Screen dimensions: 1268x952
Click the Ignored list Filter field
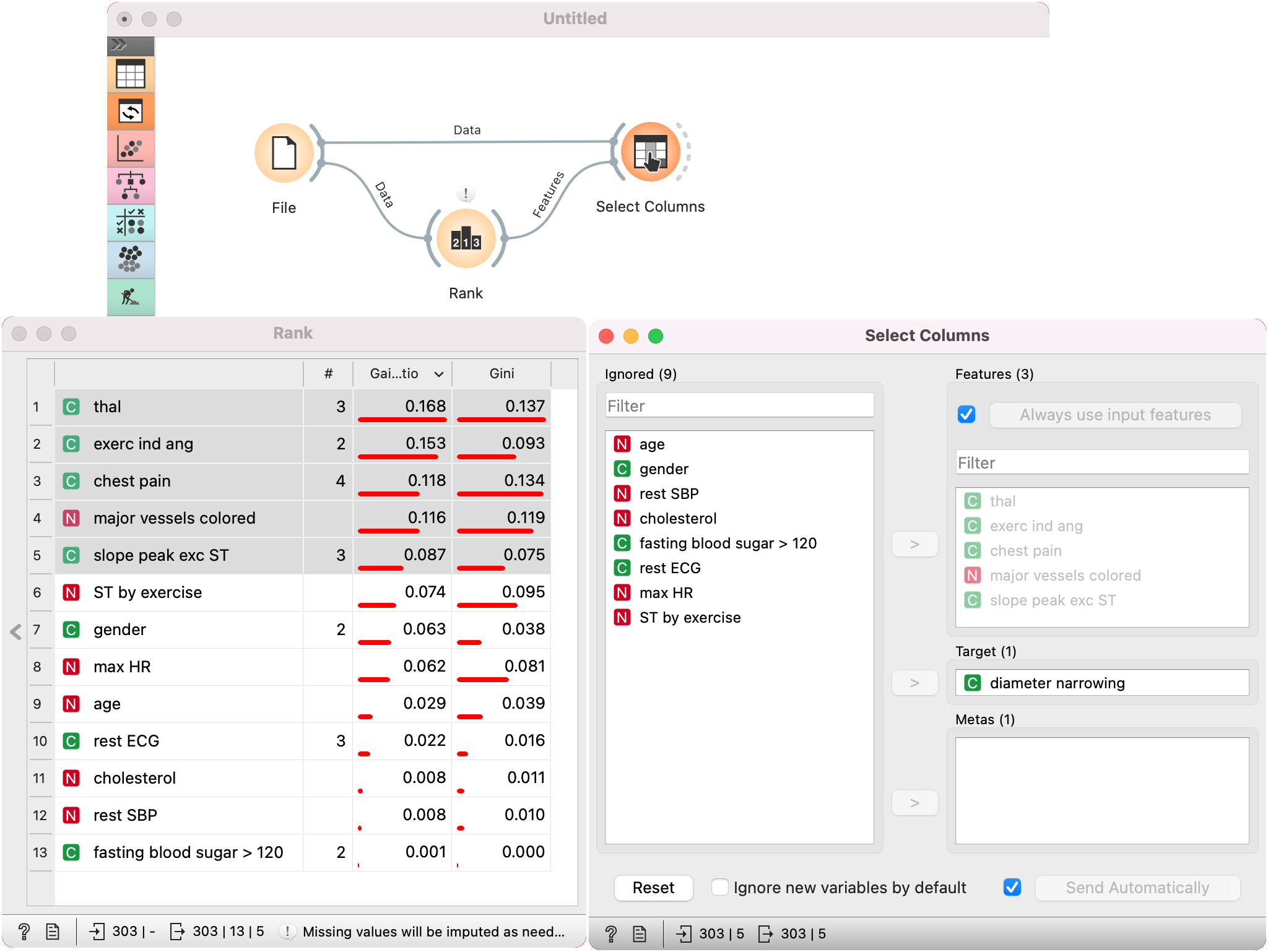point(739,406)
